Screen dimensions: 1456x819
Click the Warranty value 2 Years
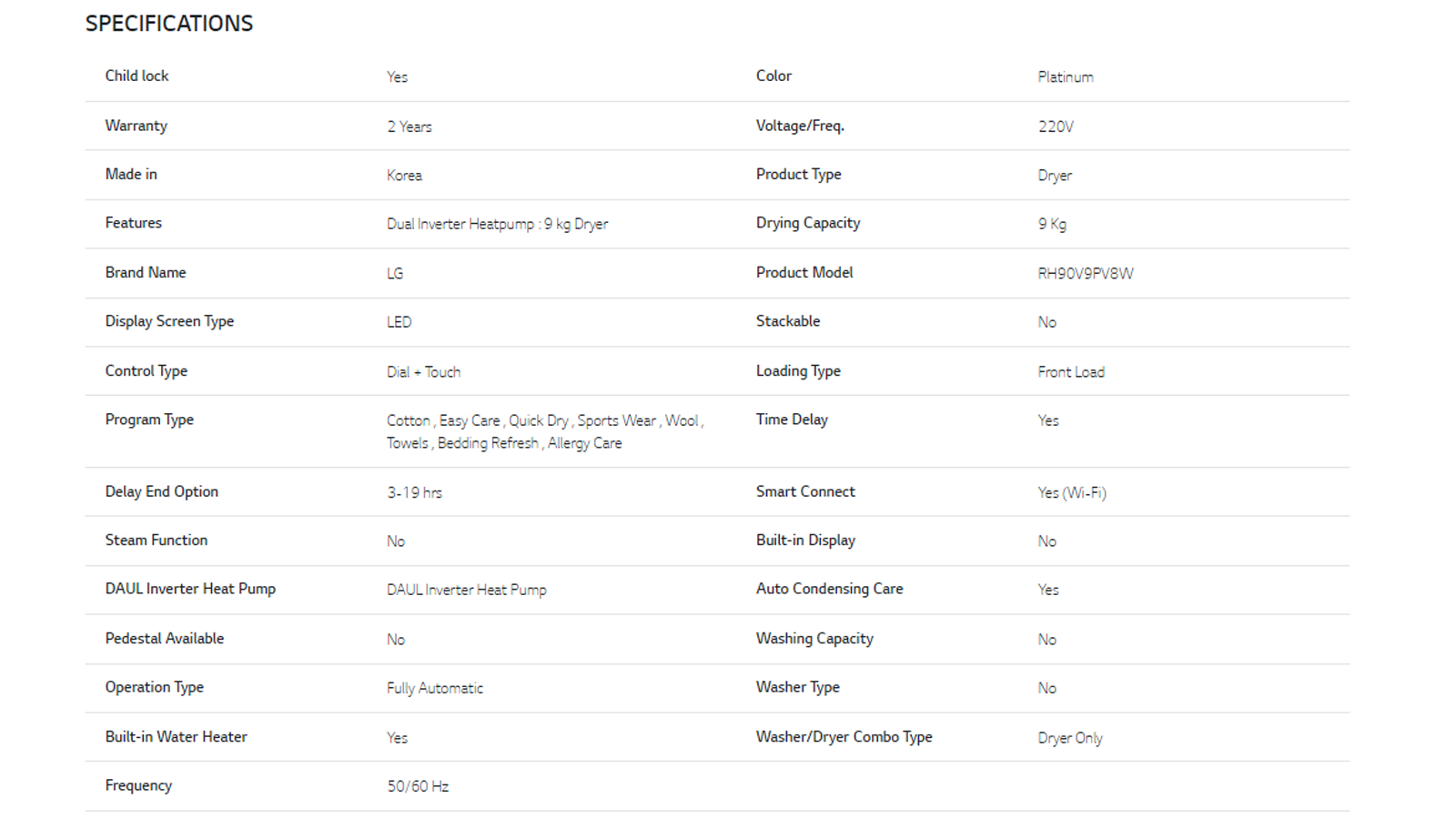[409, 126]
